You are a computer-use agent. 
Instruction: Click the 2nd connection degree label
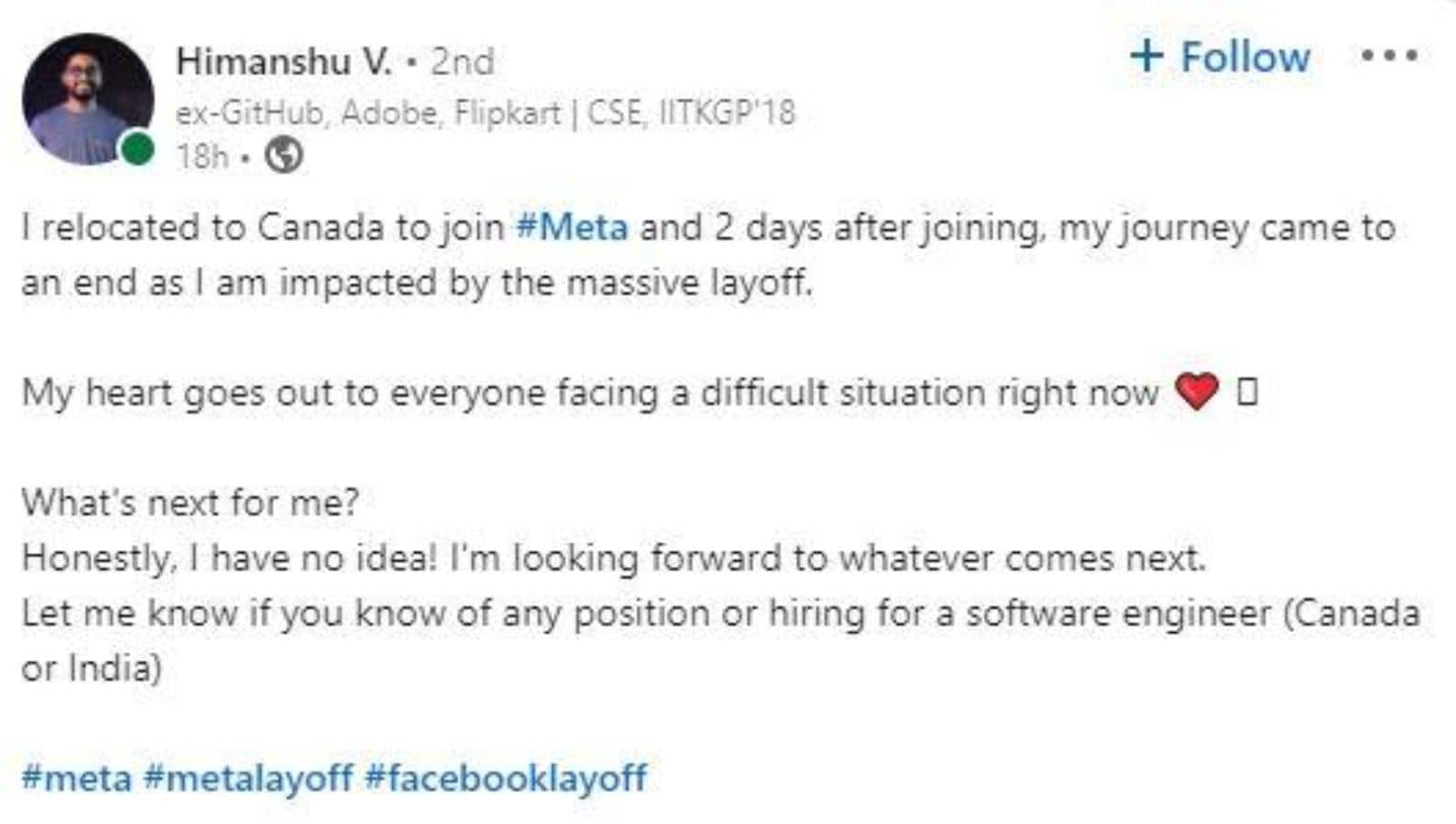tap(462, 62)
